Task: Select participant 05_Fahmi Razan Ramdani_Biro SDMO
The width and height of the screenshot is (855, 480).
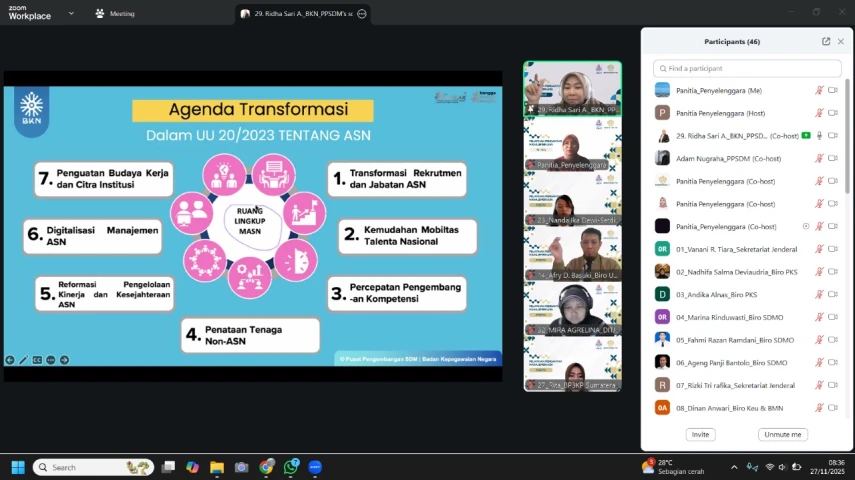Action: pos(747,340)
